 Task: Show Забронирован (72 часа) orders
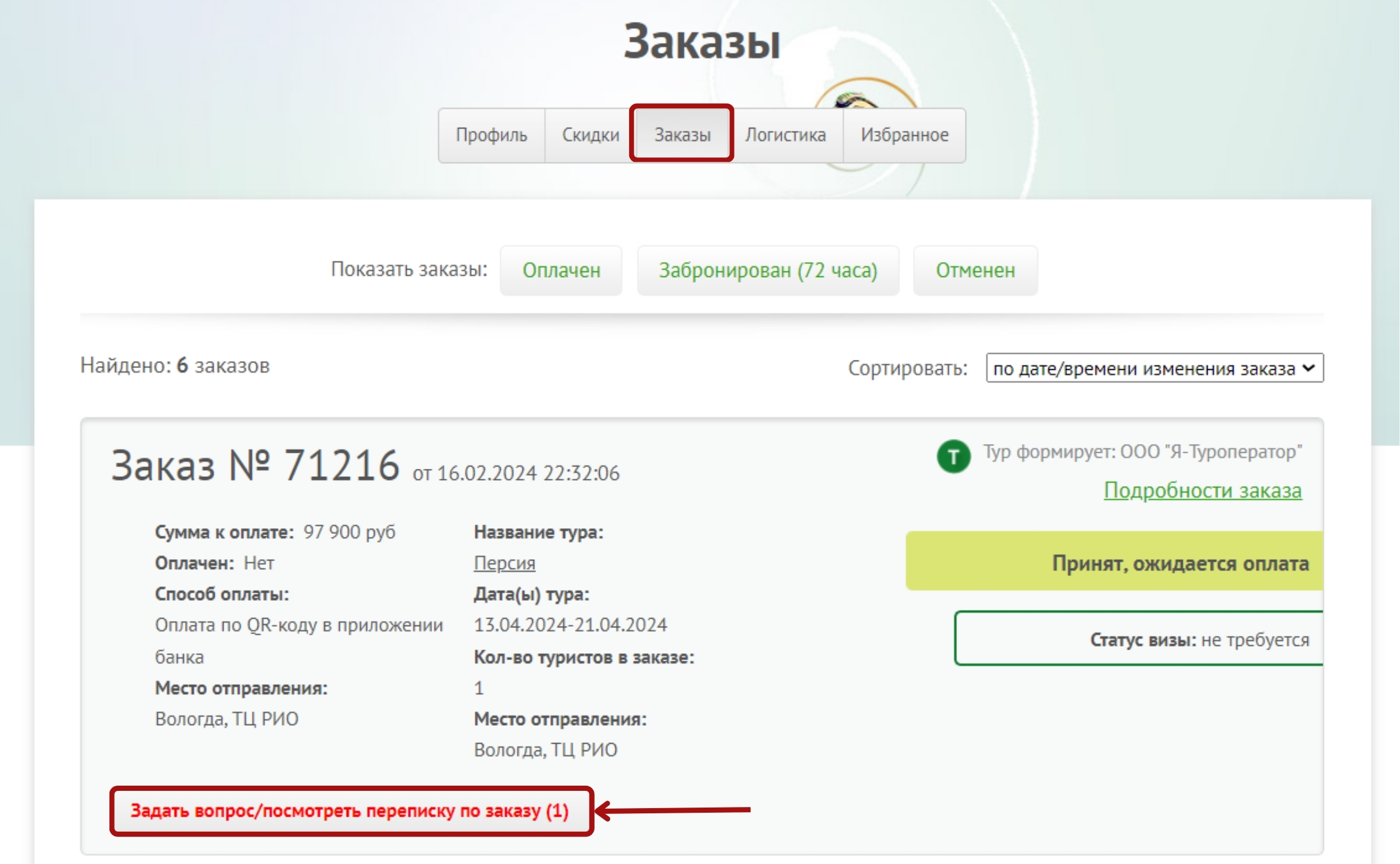click(x=767, y=270)
